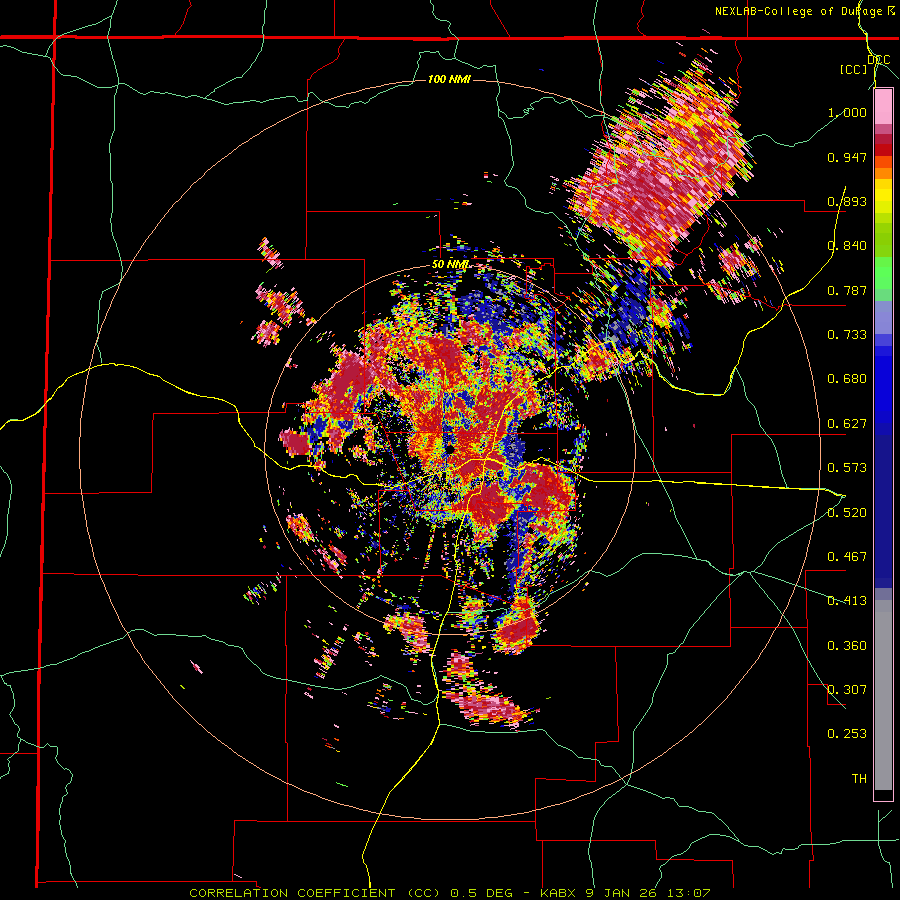
Task: Click the 0.893 legend value
Action: pos(847,201)
